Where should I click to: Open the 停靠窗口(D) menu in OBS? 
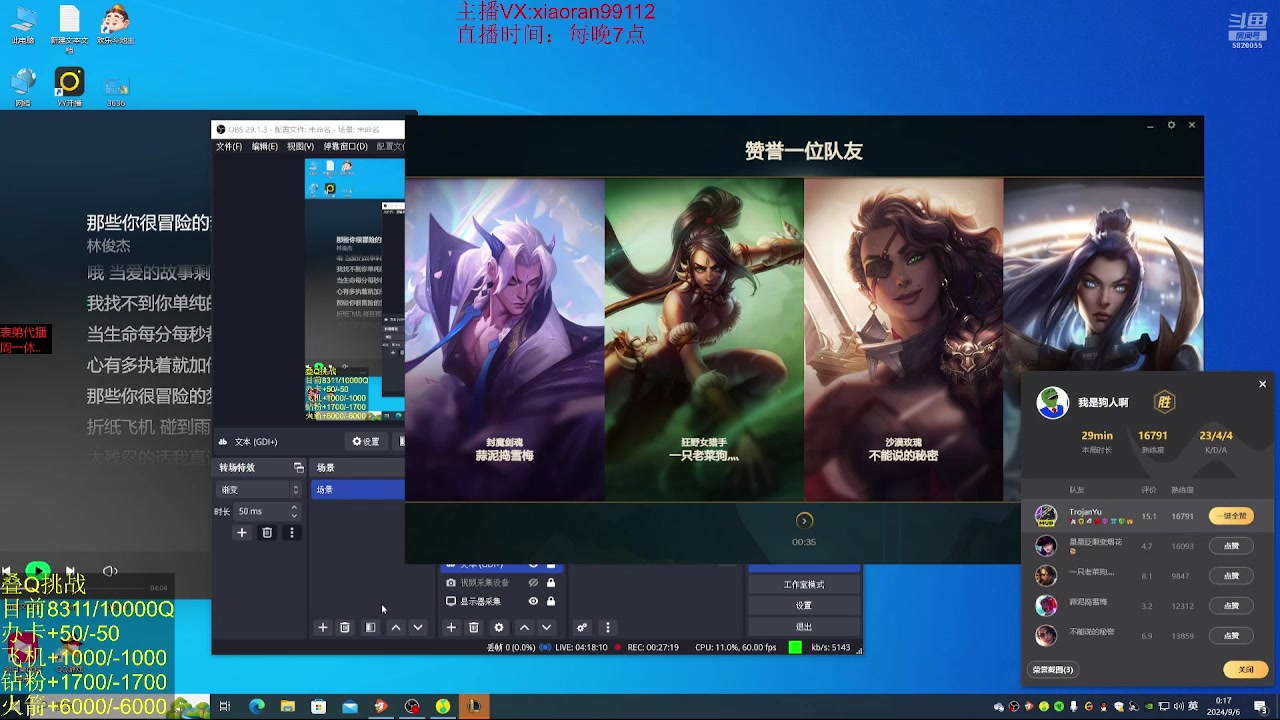[345, 146]
